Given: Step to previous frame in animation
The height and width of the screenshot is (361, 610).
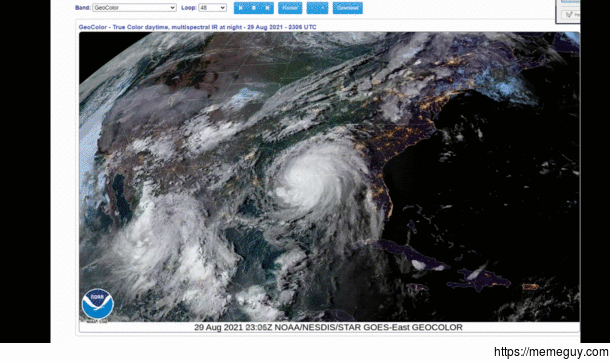Looking at the screenshot, I should click(x=241, y=8).
